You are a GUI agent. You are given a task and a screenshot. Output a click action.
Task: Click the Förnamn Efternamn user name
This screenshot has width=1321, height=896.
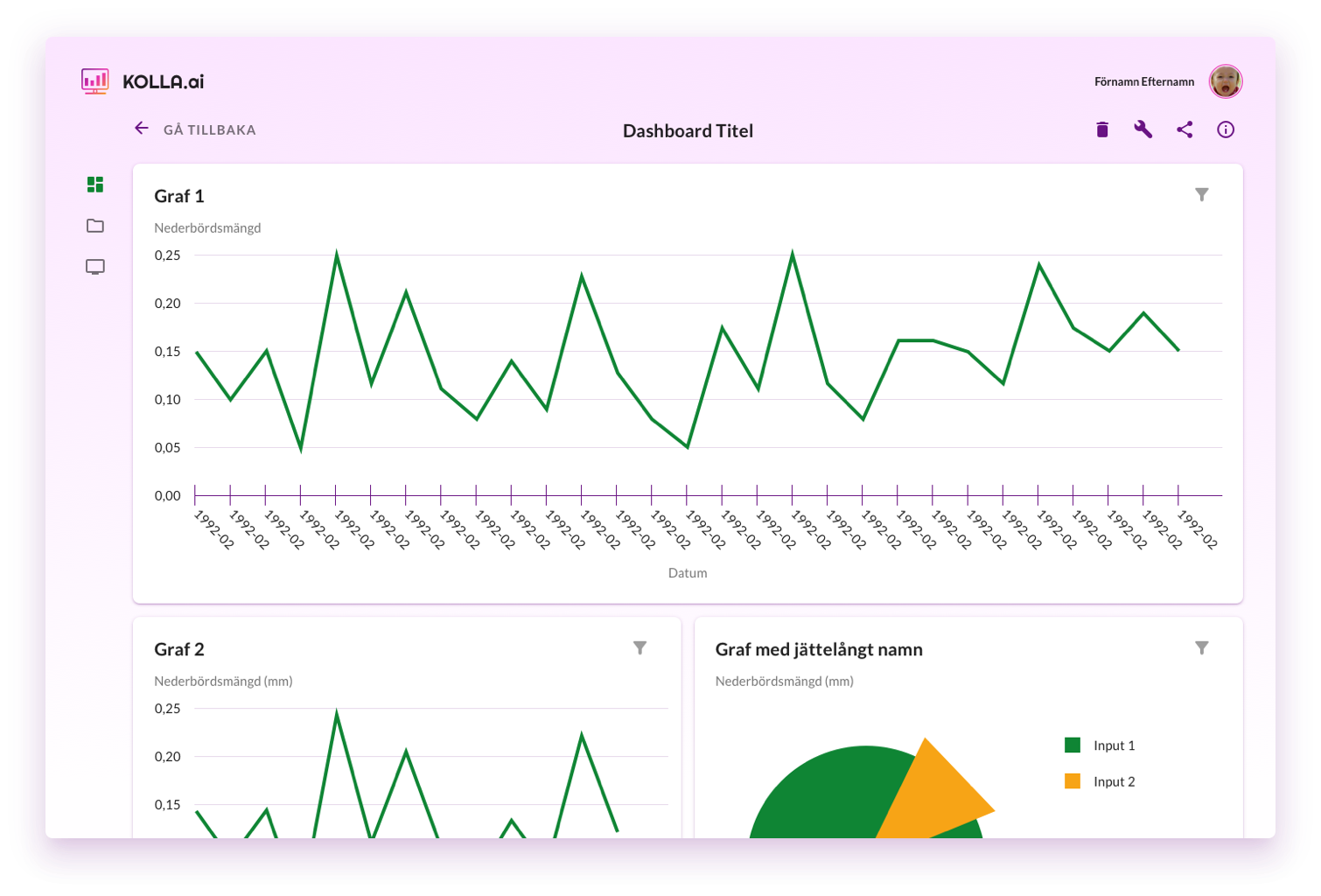click(1144, 81)
